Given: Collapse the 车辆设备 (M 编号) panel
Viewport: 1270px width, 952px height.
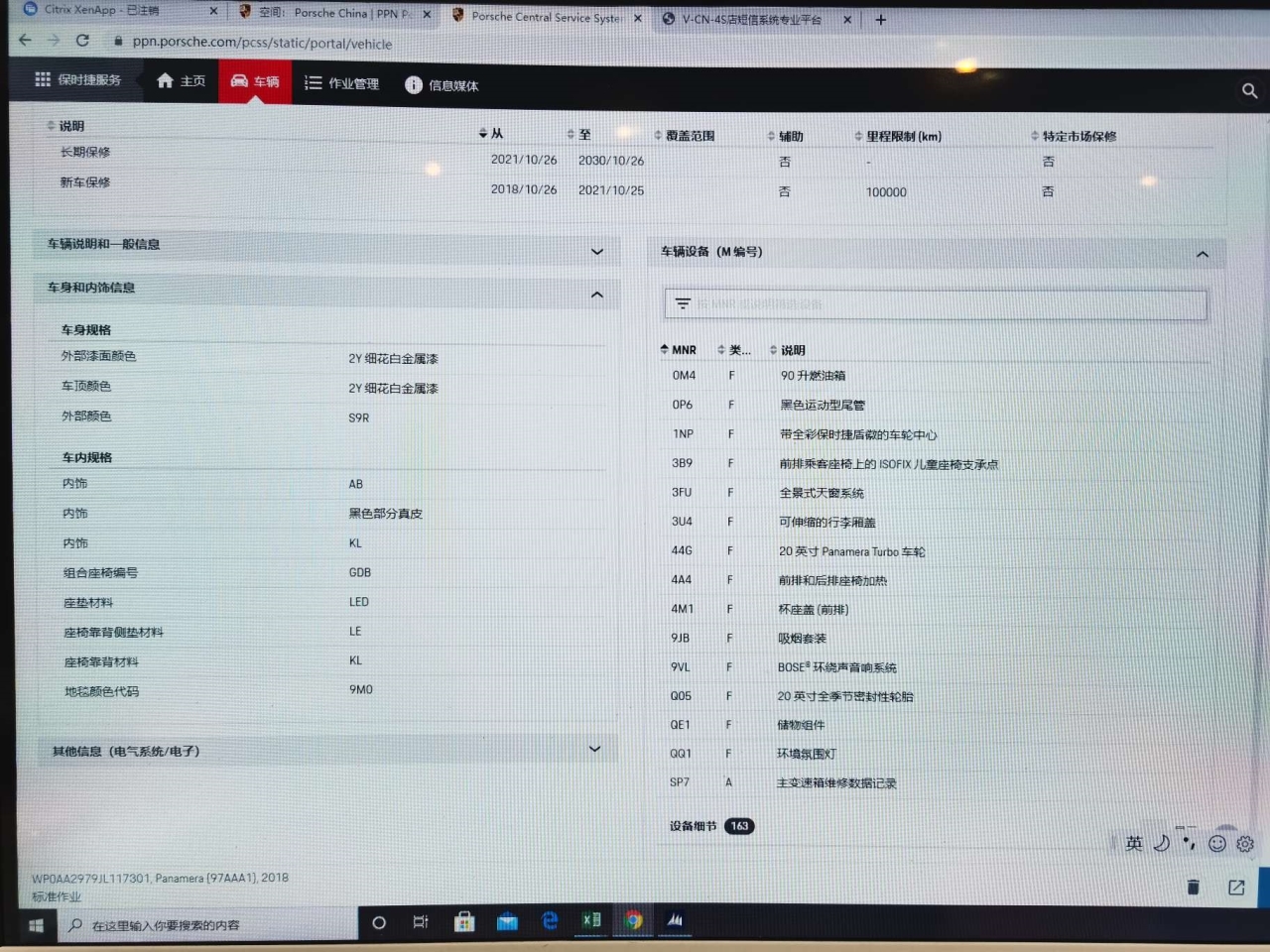Looking at the screenshot, I should 1203,255.
